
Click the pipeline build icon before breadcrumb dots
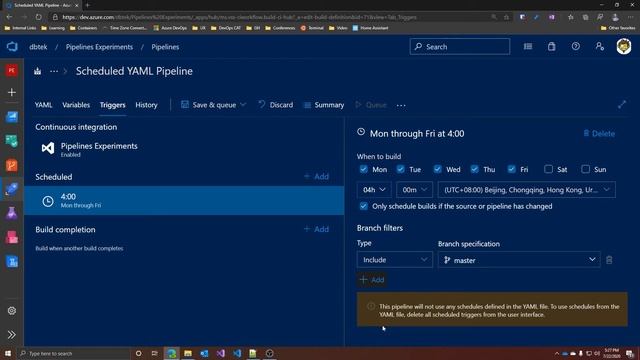[x=38, y=71]
